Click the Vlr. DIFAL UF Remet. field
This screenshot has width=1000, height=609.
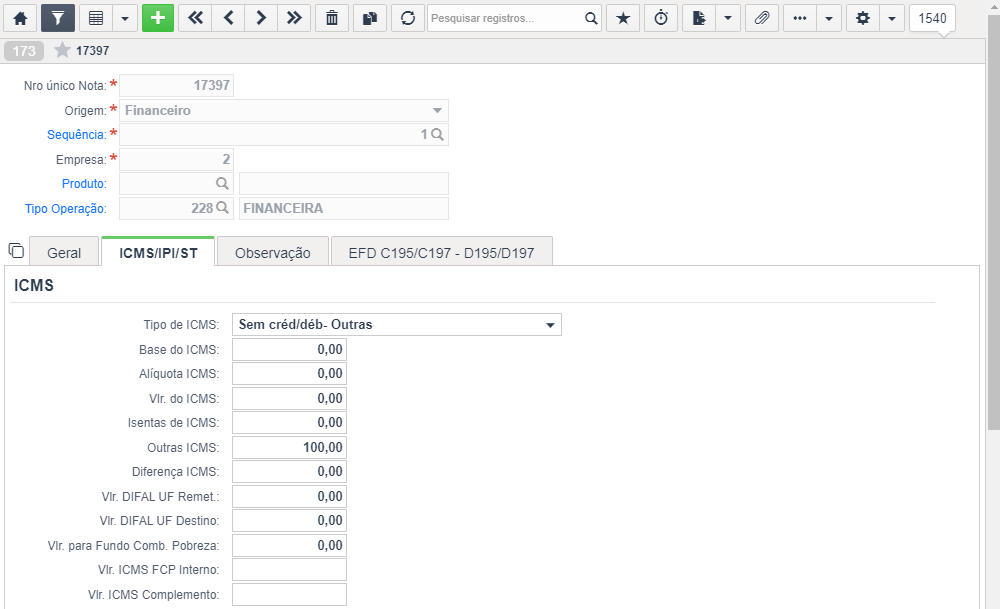click(x=290, y=496)
